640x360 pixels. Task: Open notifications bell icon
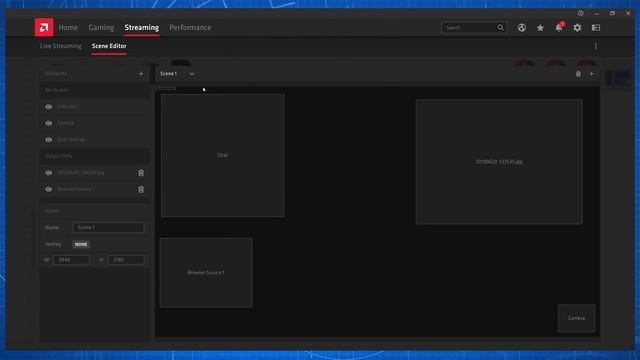559,27
